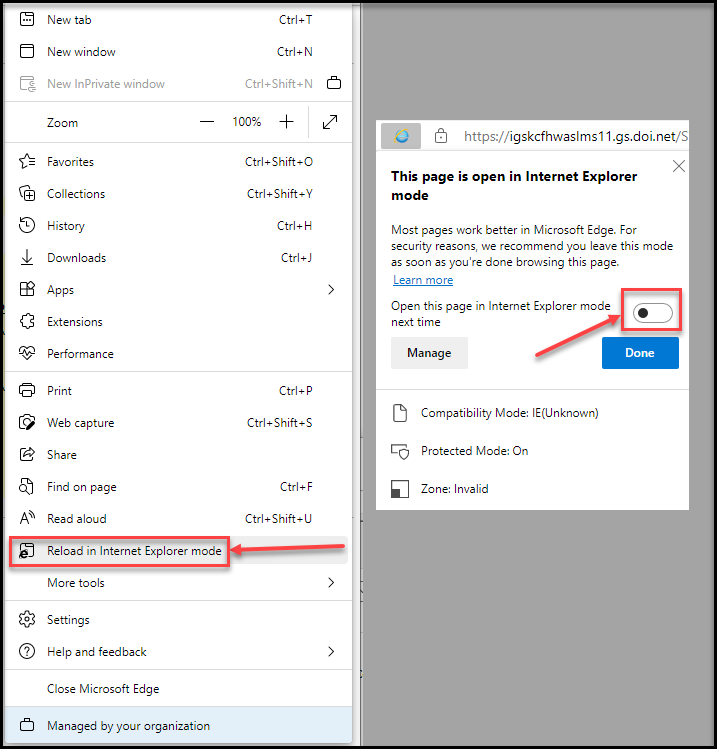Click the 100% zoom value
The width and height of the screenshot is (717, 749).
click(246, 122)
